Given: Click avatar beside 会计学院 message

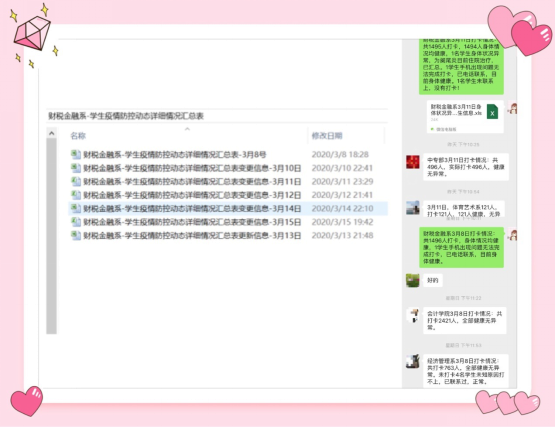Looking at the screenshot, I should [412, 315].
